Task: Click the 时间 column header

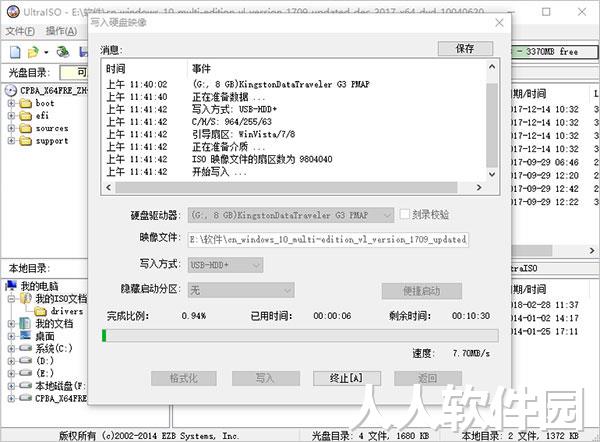Action: point(116,69)
